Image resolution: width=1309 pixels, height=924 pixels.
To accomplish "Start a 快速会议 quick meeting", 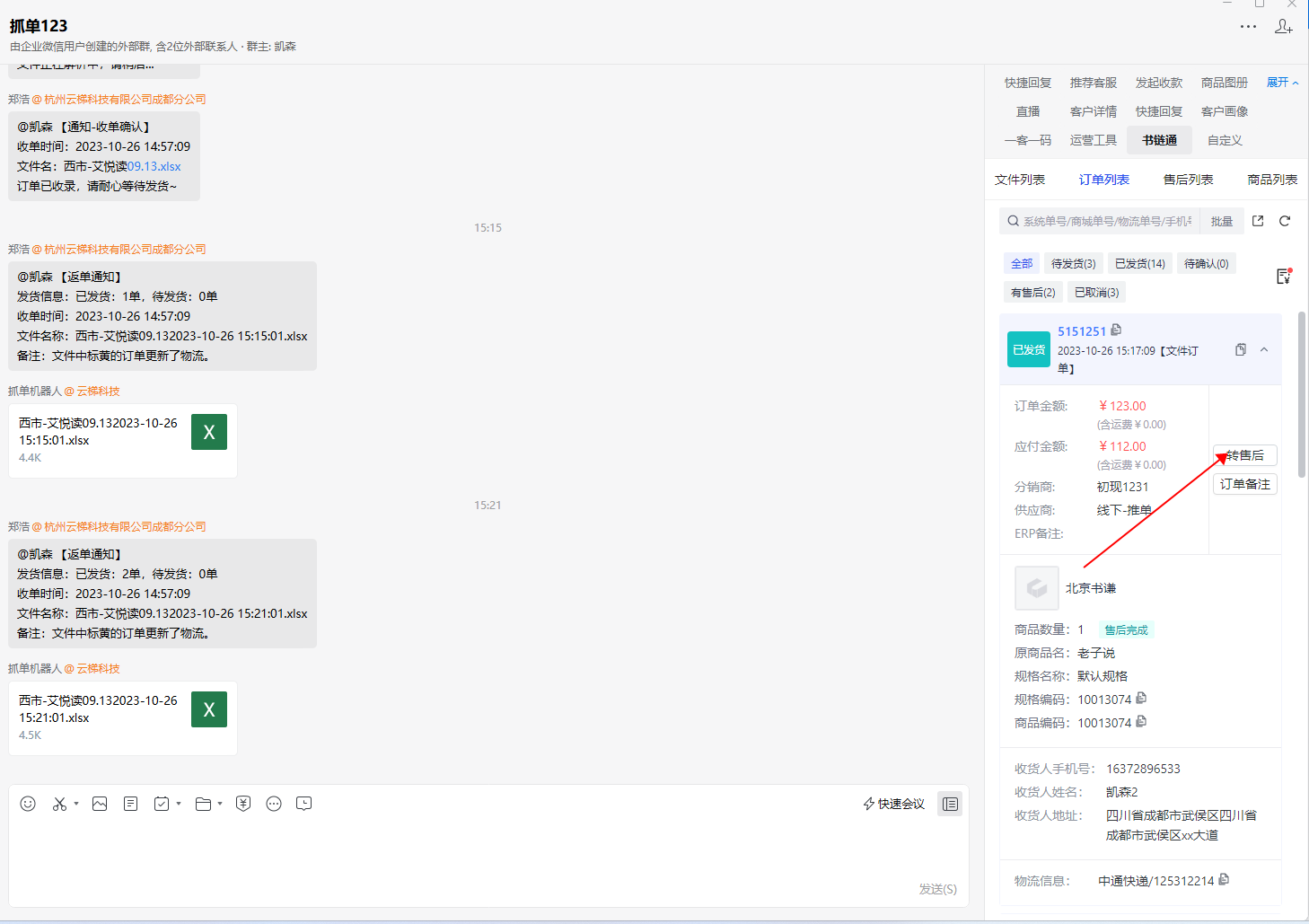I will click(x=894, y=804).
